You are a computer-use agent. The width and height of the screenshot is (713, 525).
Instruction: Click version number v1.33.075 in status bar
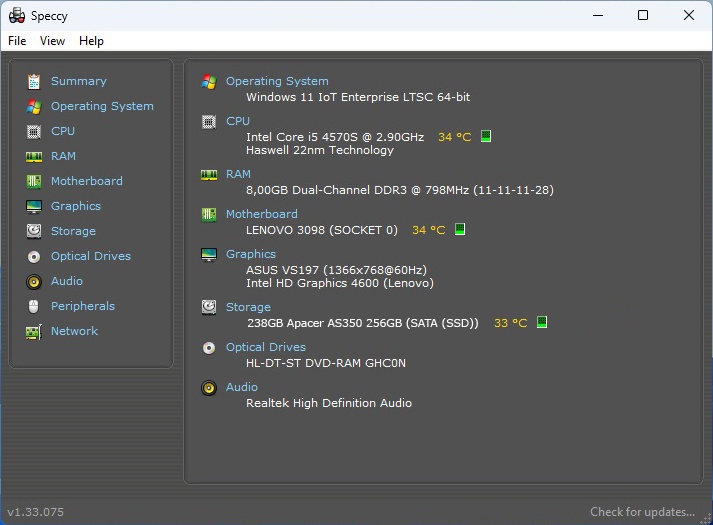coord(35,512)
